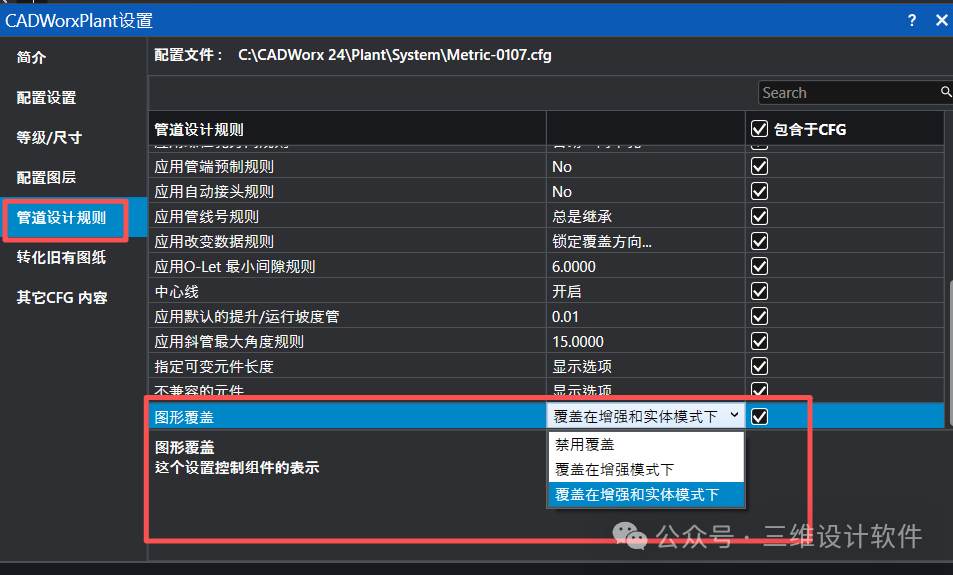Image resolution: width=953 pixels, height=575 pixels.
Task: Select the 应用管端预制规则 row
Action: 348,167
